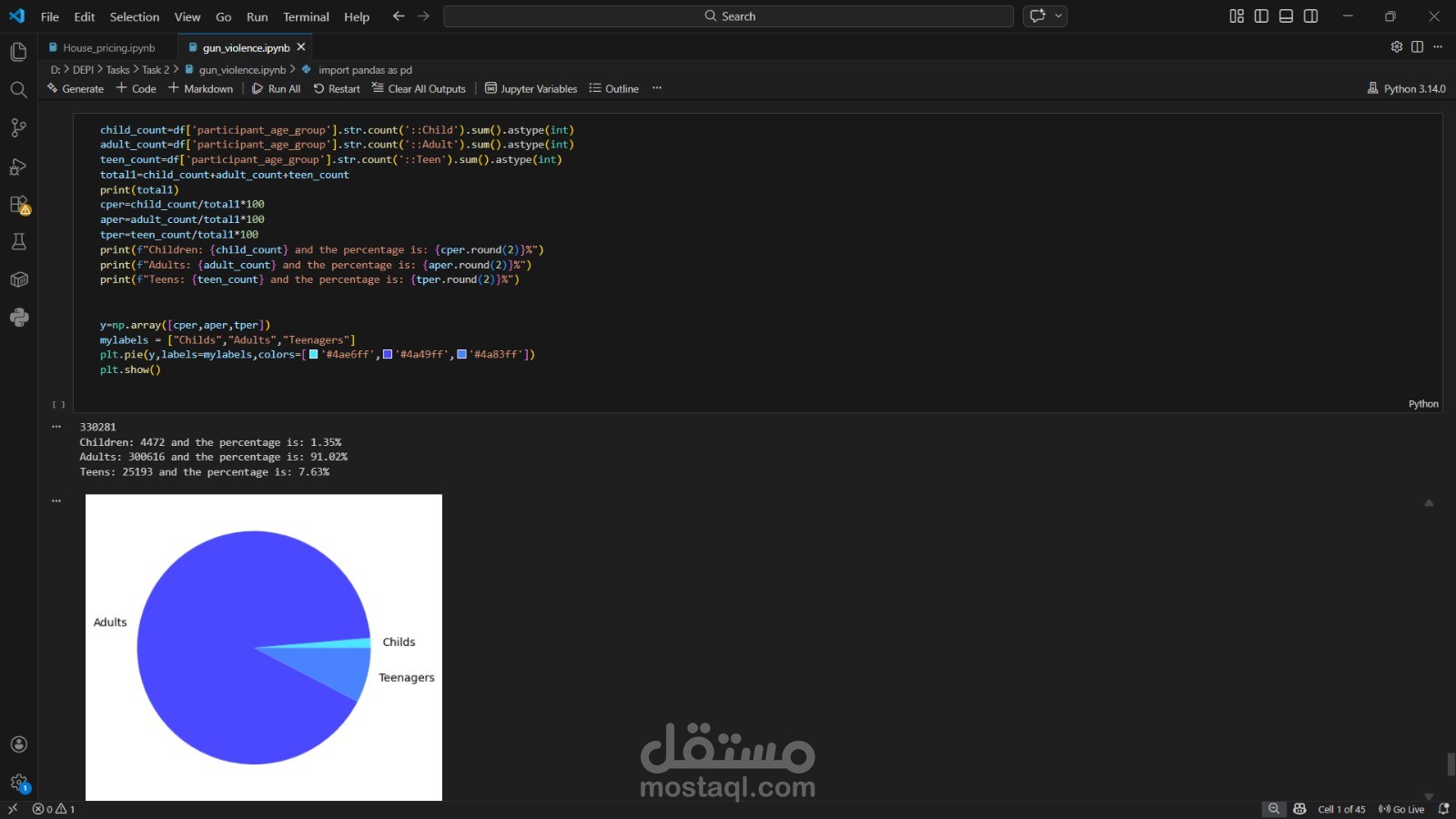This screenshot has width=1456, height=819.
Task: Open editor More Actions ellipsis
Action: pos(1438,47)
